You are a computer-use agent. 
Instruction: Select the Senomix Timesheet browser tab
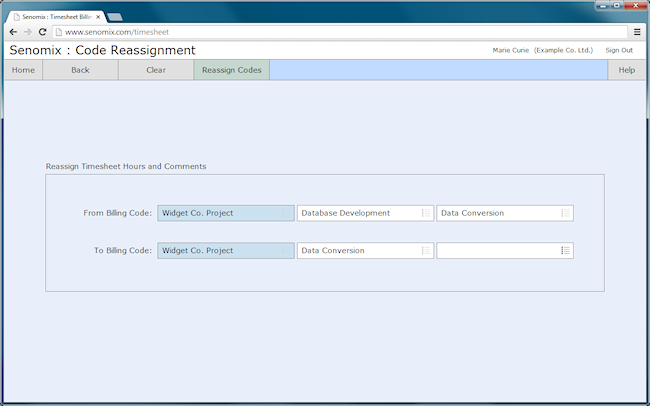pos(56,17)
